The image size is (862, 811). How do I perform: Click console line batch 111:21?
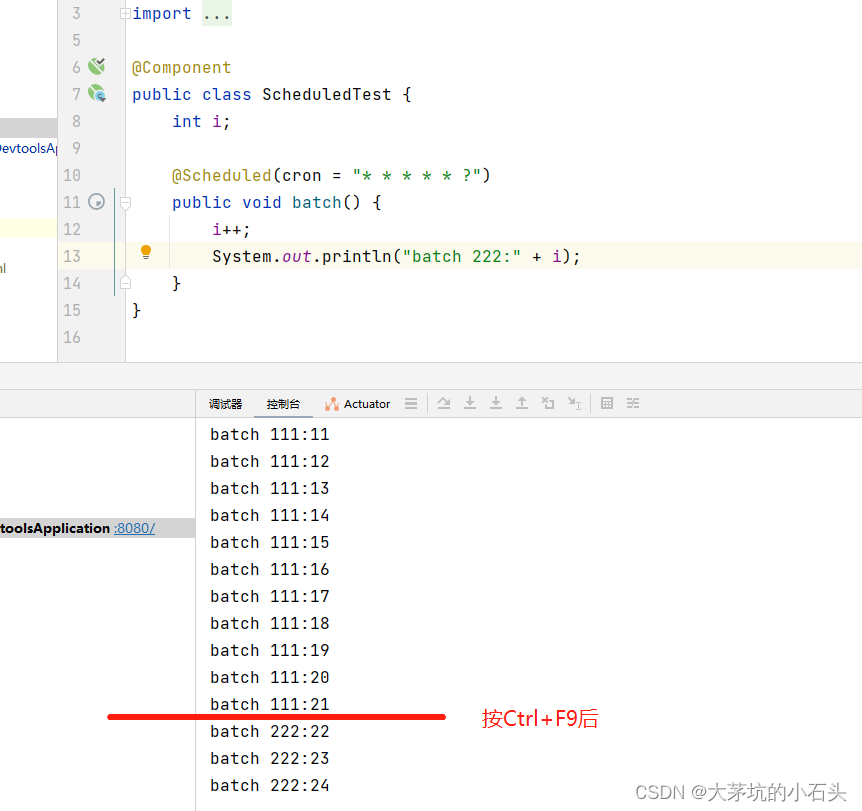point(269,704)
